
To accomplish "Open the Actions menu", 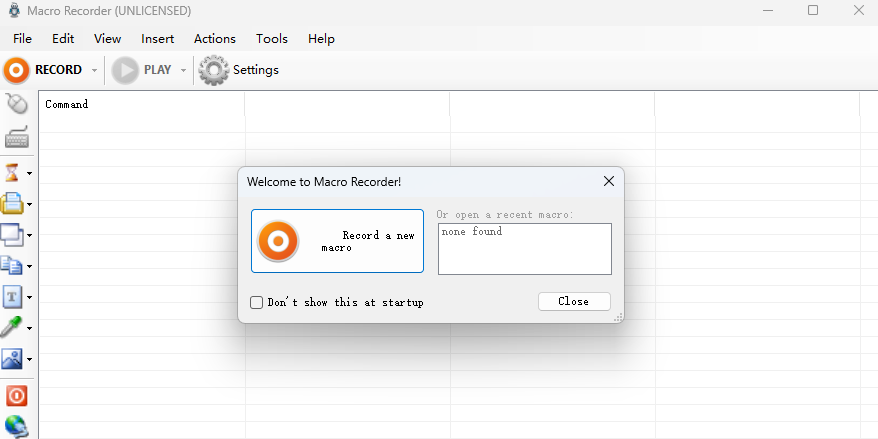I will [x=215, y=39].
